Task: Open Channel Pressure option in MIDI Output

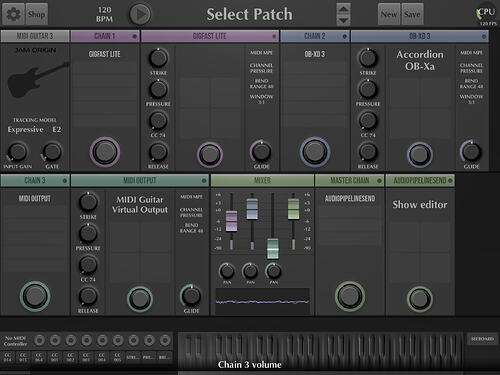Action: point(191,212)
